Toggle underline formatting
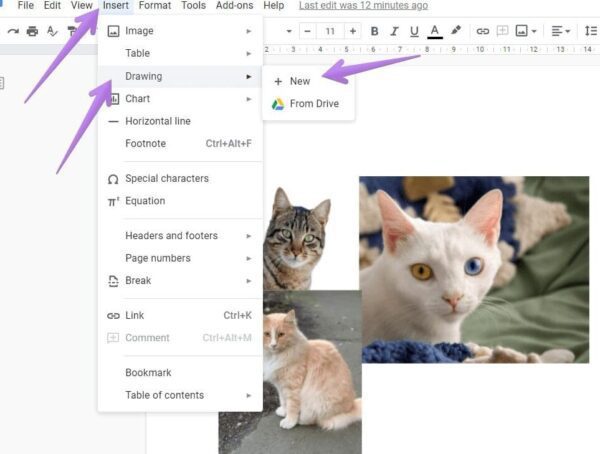600x454 pixels. pyautogui.click(x=413, y=31)
